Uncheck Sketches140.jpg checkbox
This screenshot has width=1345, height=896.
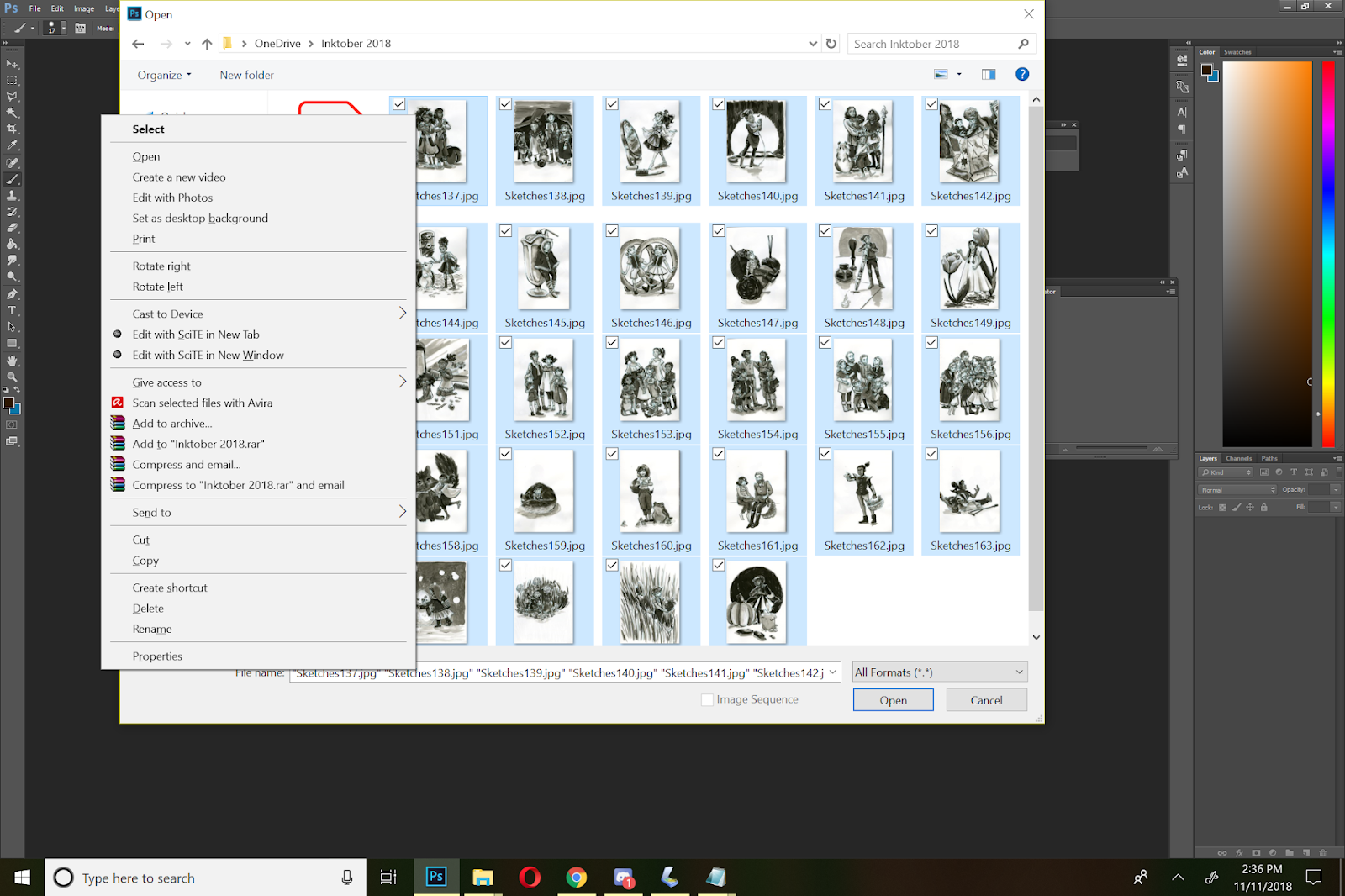coord(719,104)
